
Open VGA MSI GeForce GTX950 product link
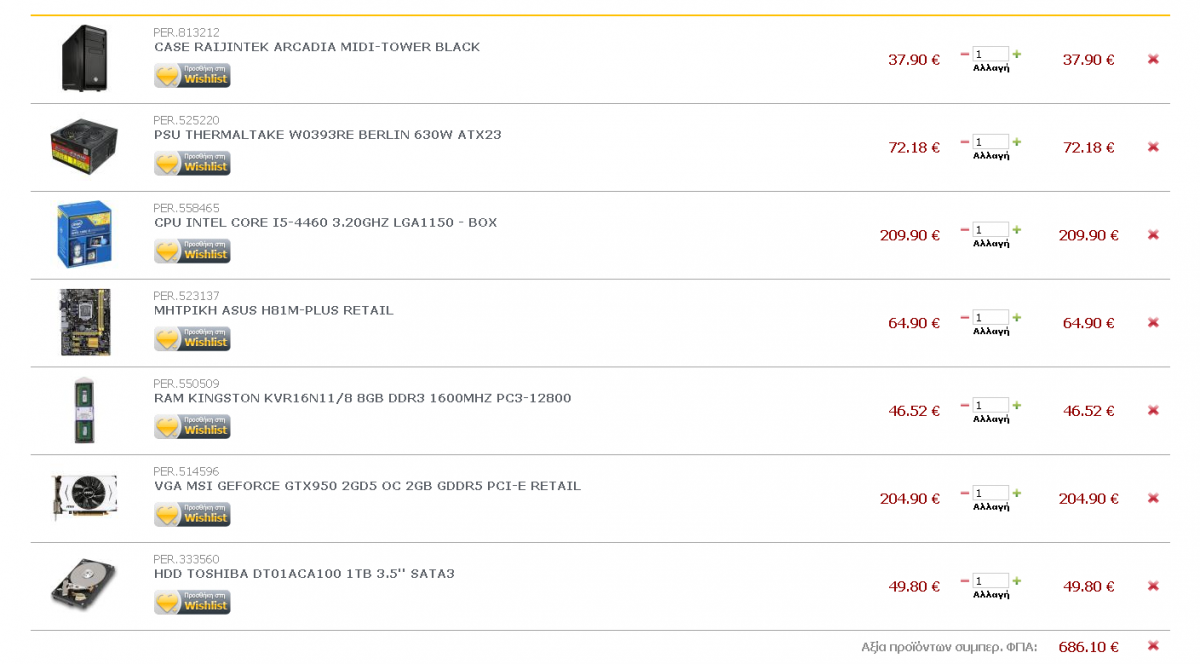367,486
